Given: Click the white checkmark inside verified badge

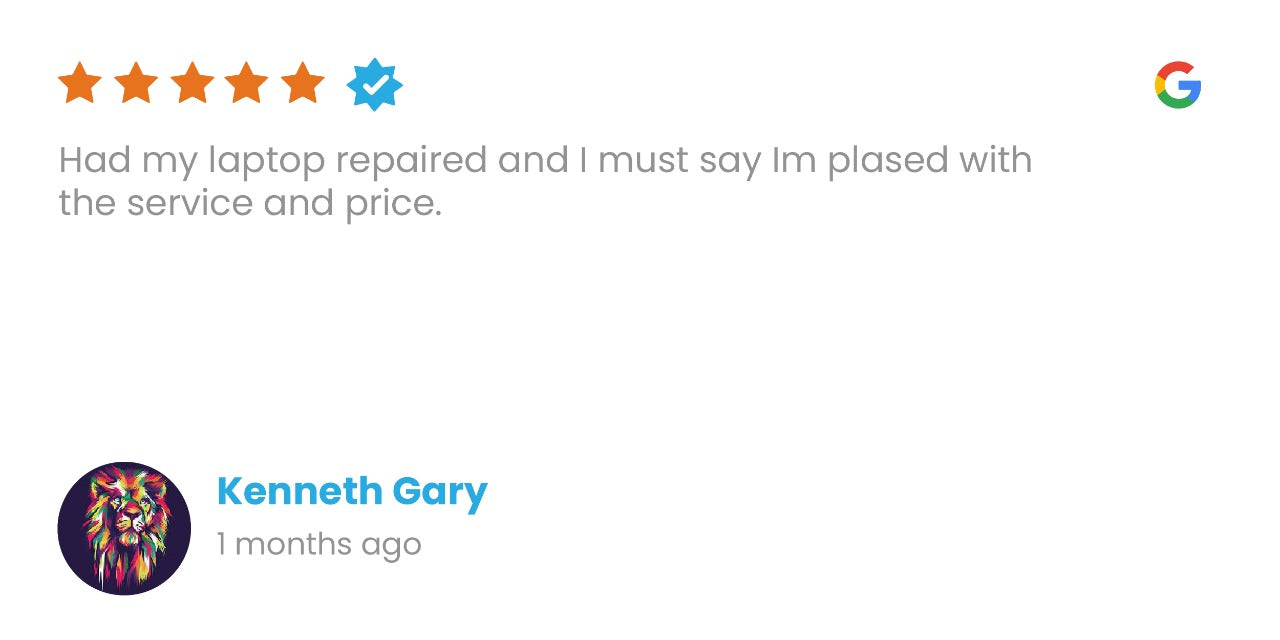Looking at the screenshot, I should [x=375, y=86].
